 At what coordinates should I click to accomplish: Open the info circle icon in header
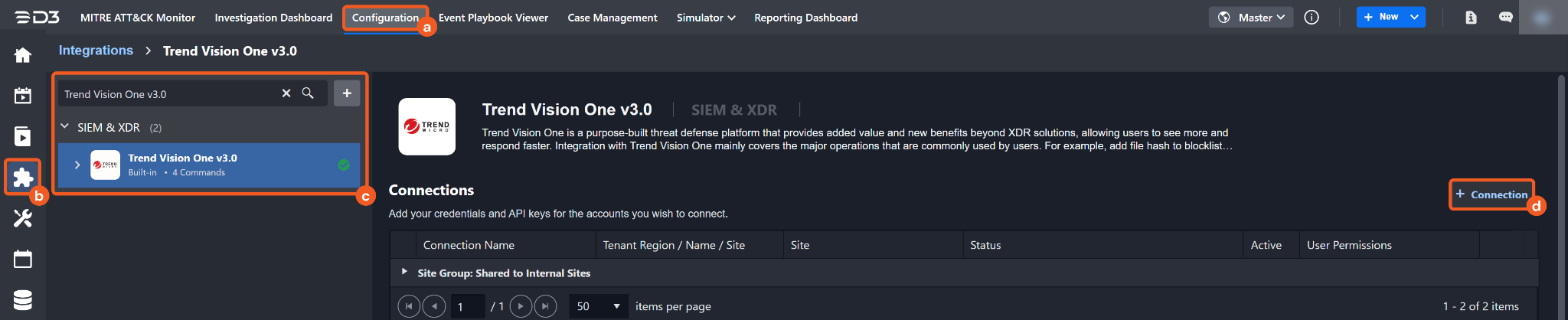click(x=1312, y=18)
